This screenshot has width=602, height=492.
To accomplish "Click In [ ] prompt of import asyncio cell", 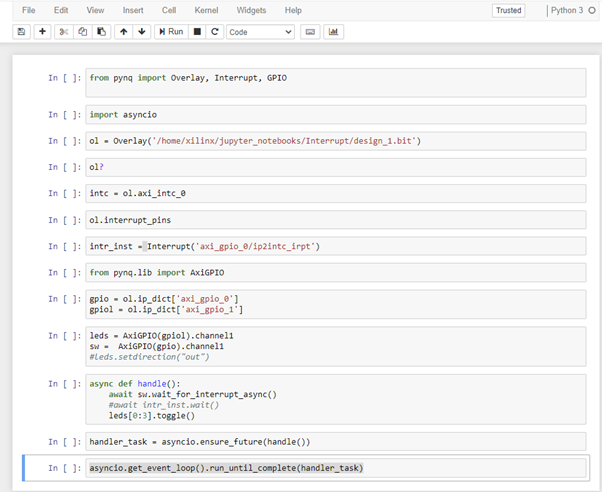I will [x=64, y=114].
